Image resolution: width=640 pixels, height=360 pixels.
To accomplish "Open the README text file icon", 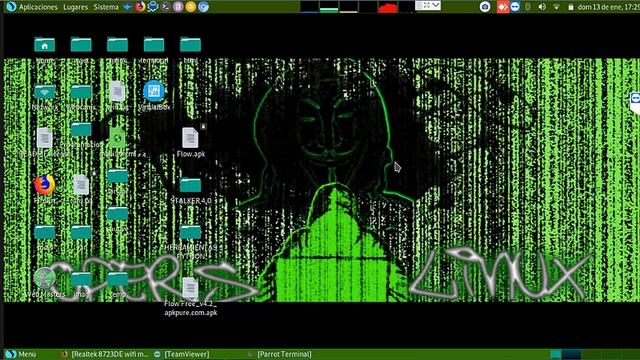I will [44, 138].
